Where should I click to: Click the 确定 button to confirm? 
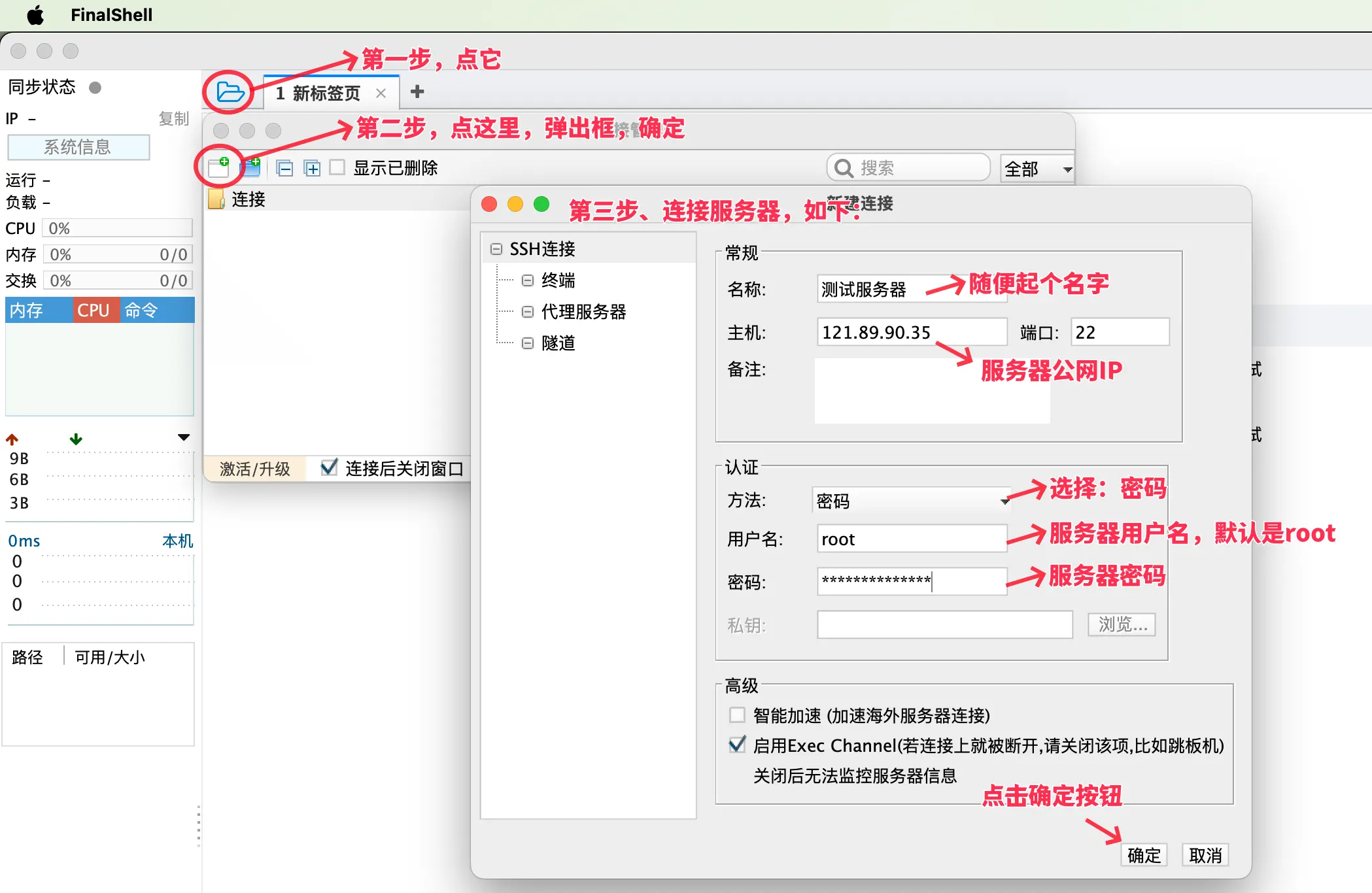coord(1144,854)
